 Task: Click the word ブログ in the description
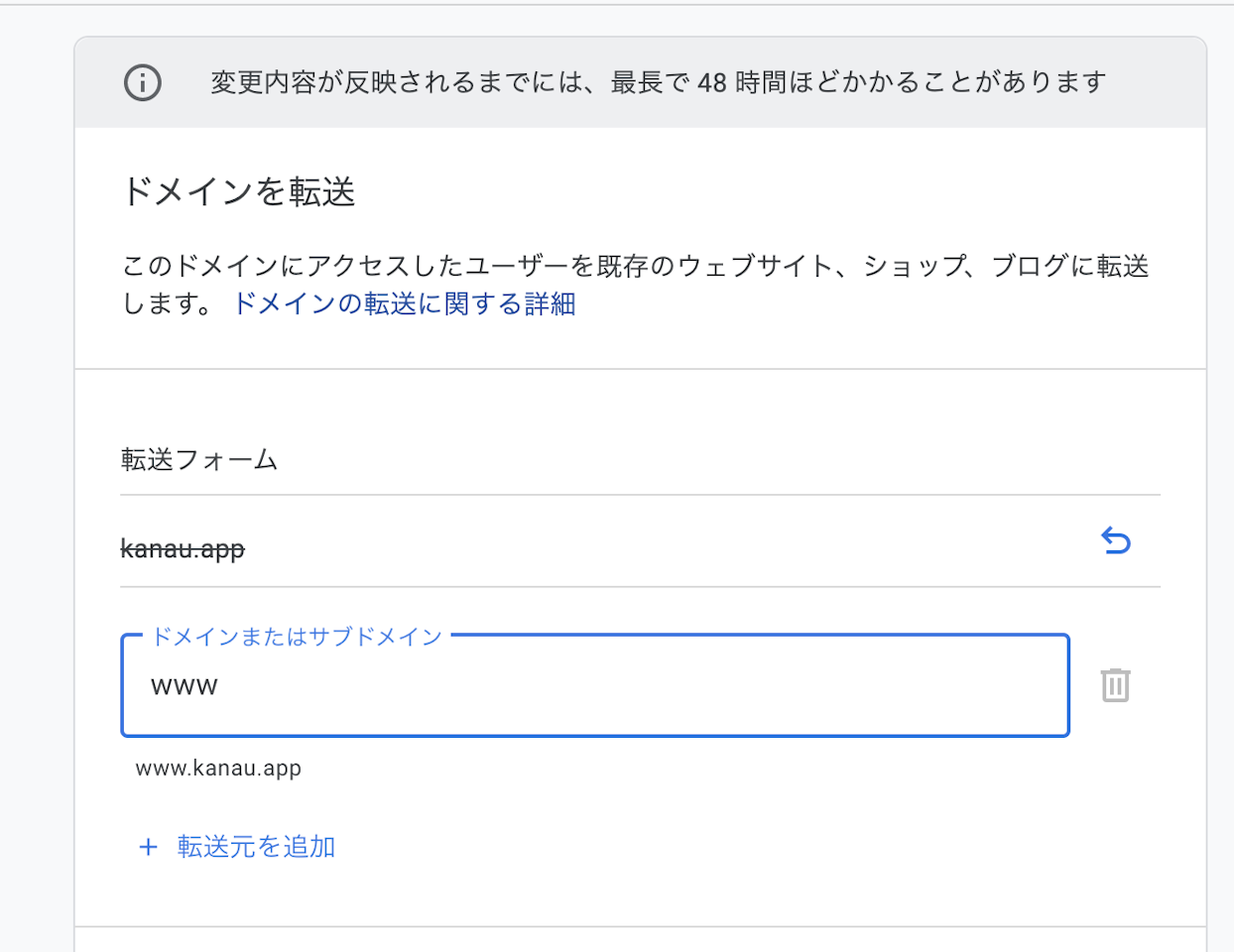(1030, 266)
